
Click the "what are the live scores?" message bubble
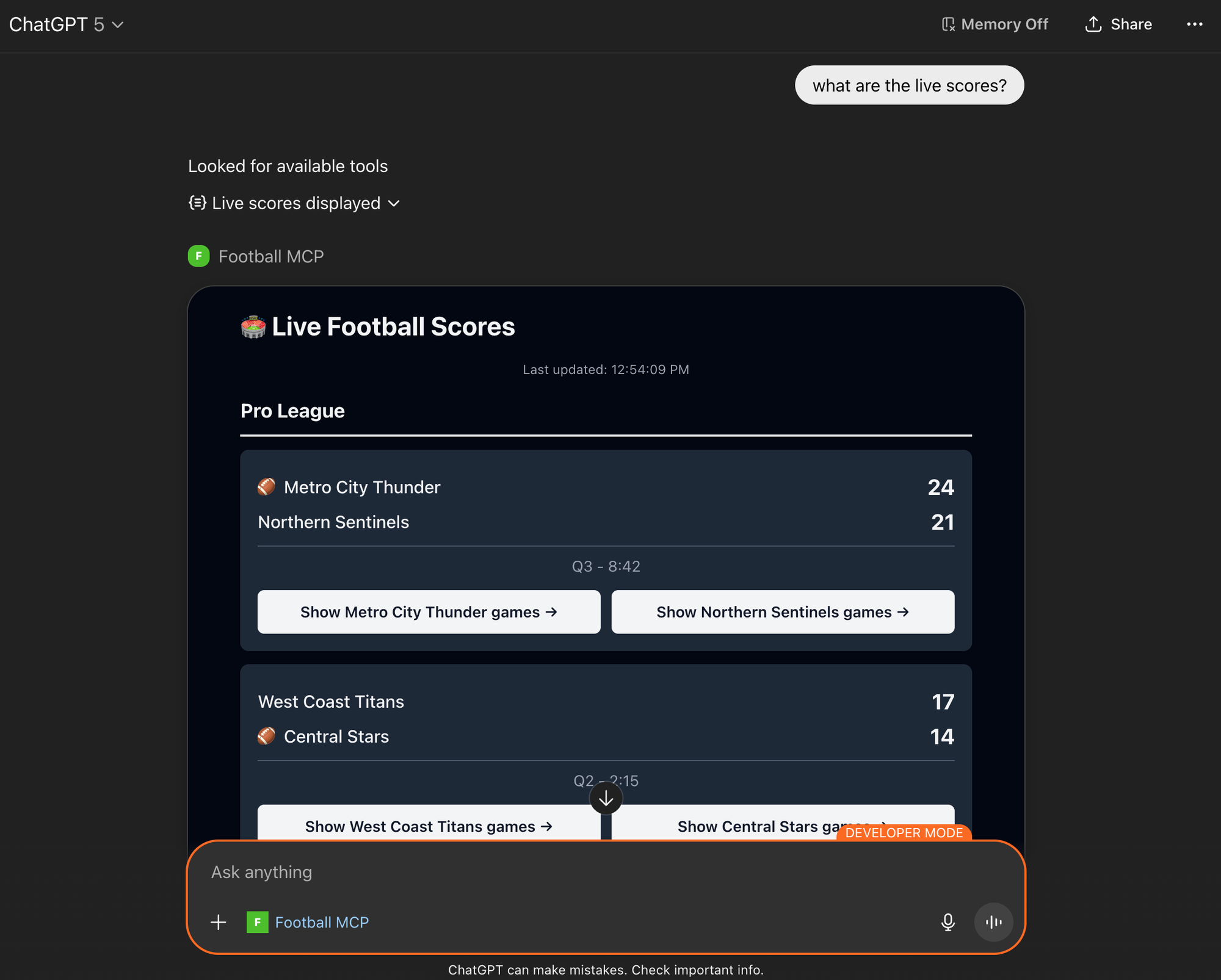click(909, 85)
